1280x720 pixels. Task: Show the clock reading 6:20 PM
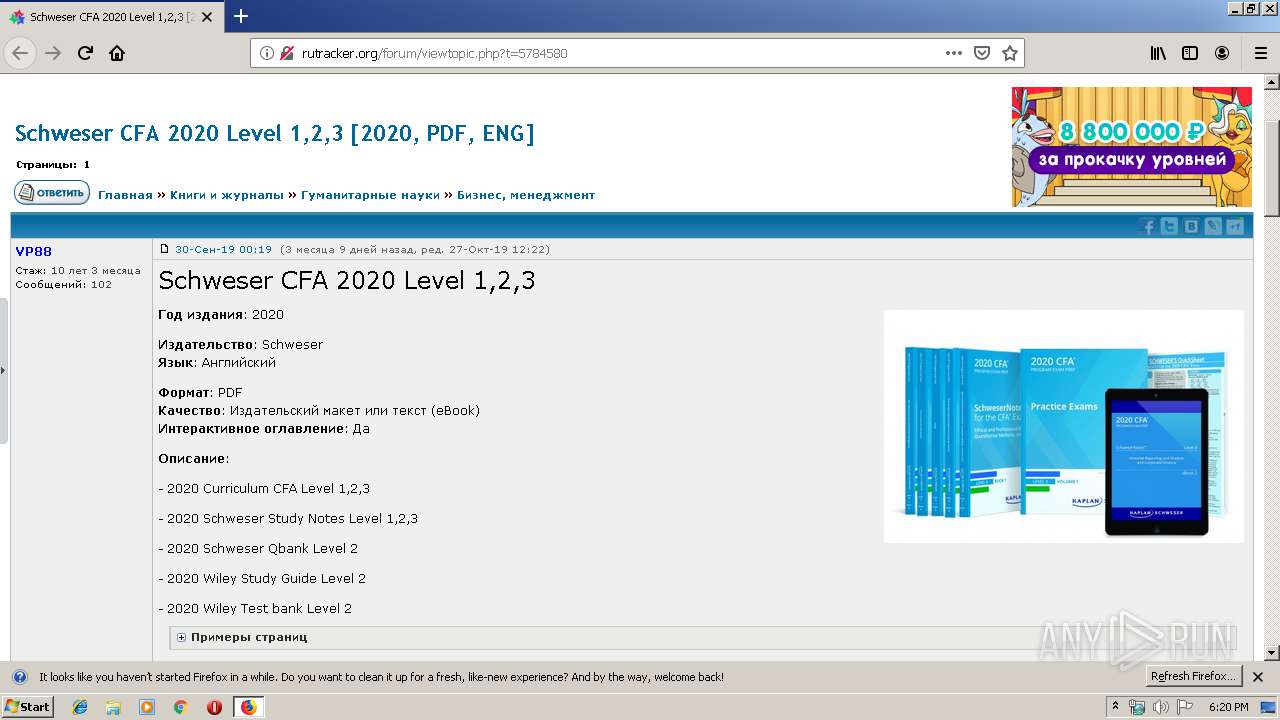click(x=1228, y=707)
